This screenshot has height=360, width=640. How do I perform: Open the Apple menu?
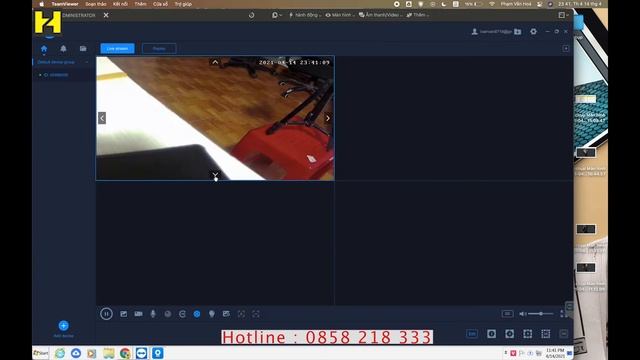(42, 4)
